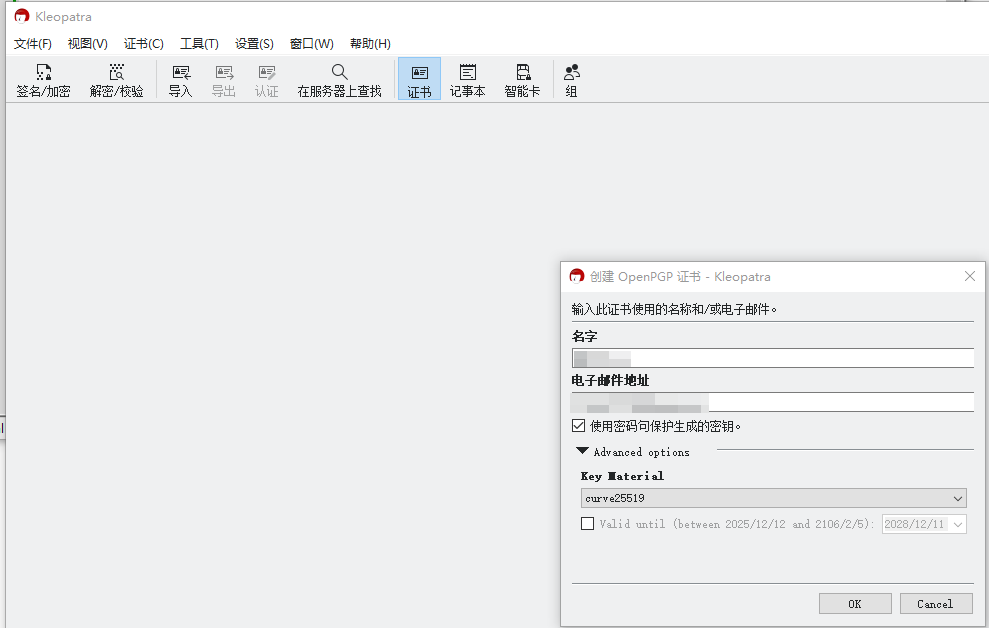Enable the Valid until checkbox
Viewport: 989px width, 628px height.
[587, 523]
